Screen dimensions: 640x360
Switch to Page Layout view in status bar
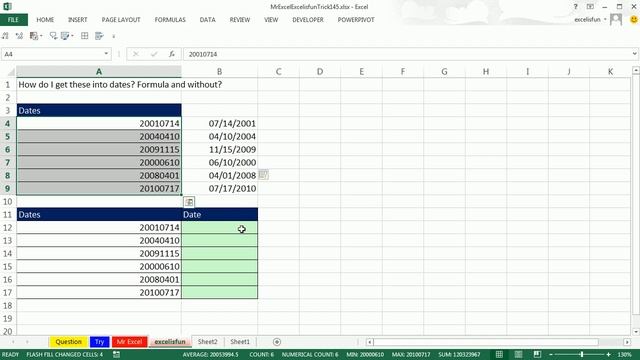click(518, 354)
